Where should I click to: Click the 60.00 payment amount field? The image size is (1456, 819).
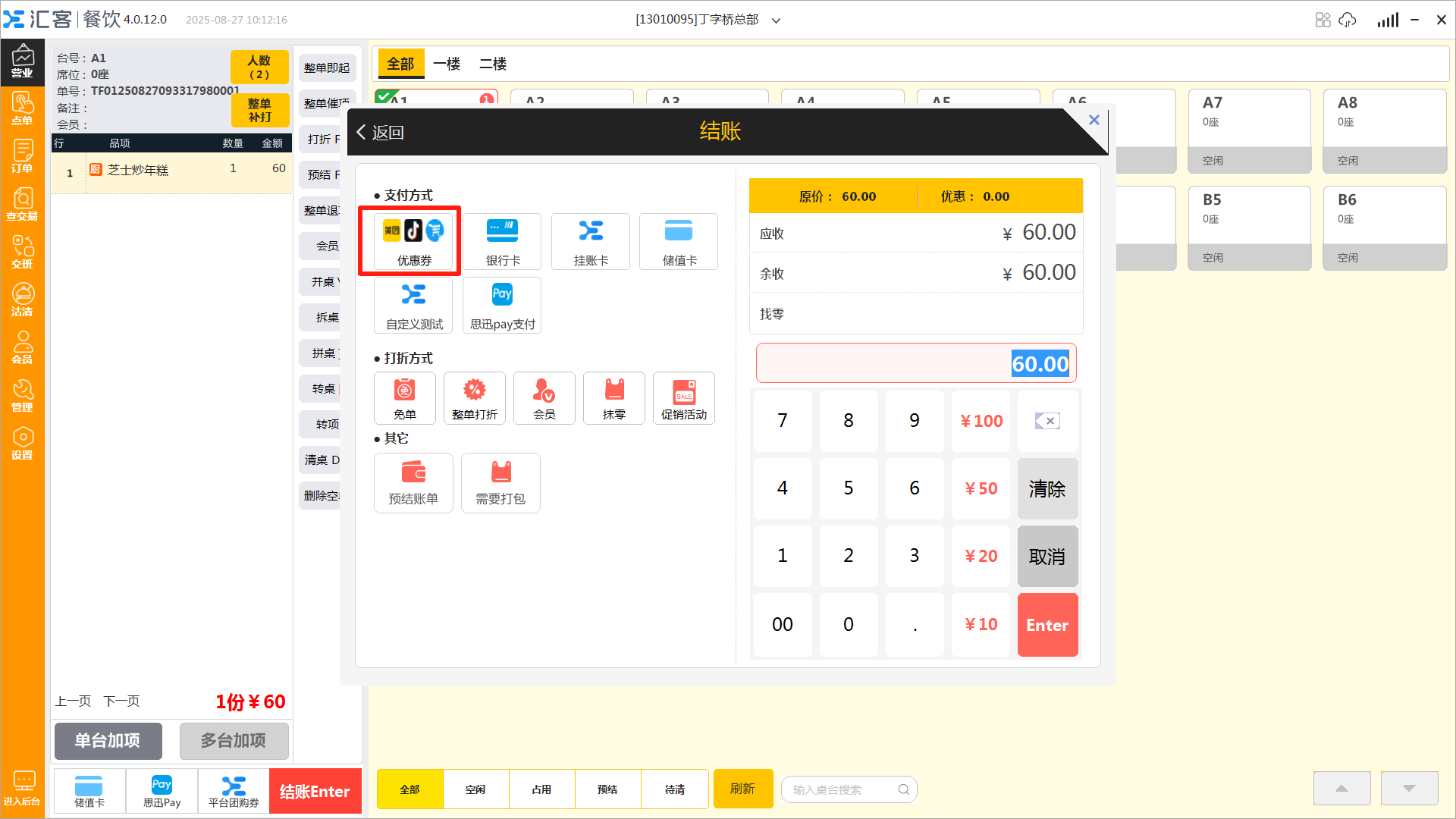[915, 364]
